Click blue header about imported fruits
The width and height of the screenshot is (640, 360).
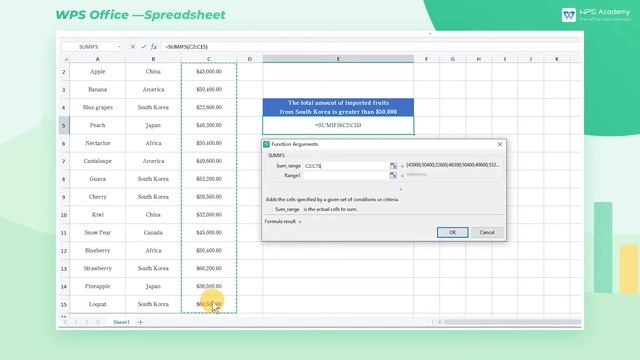[338, 107]
